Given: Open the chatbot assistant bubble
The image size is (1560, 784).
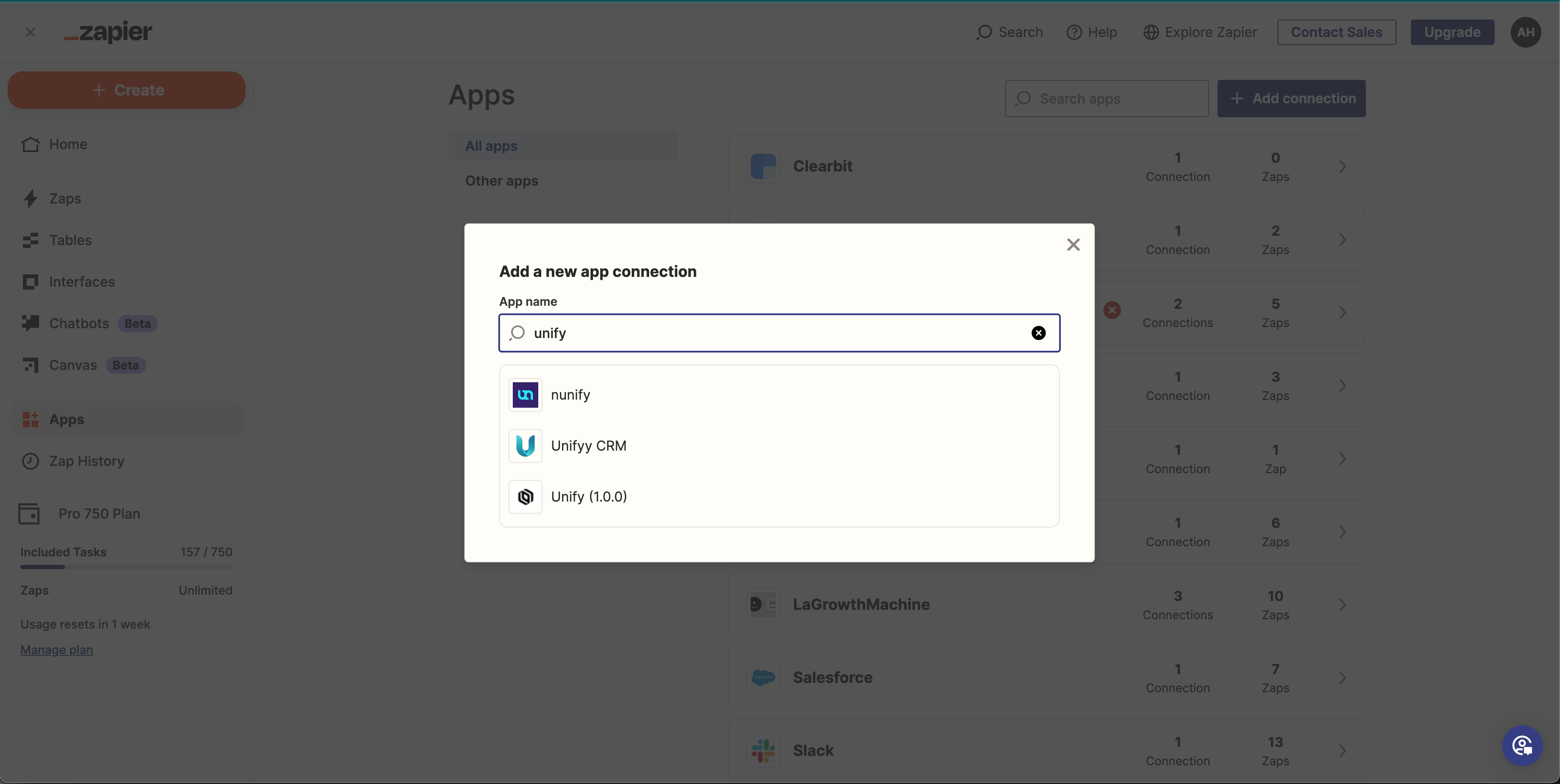Looking at the screenshot, I should point(1522,745).
